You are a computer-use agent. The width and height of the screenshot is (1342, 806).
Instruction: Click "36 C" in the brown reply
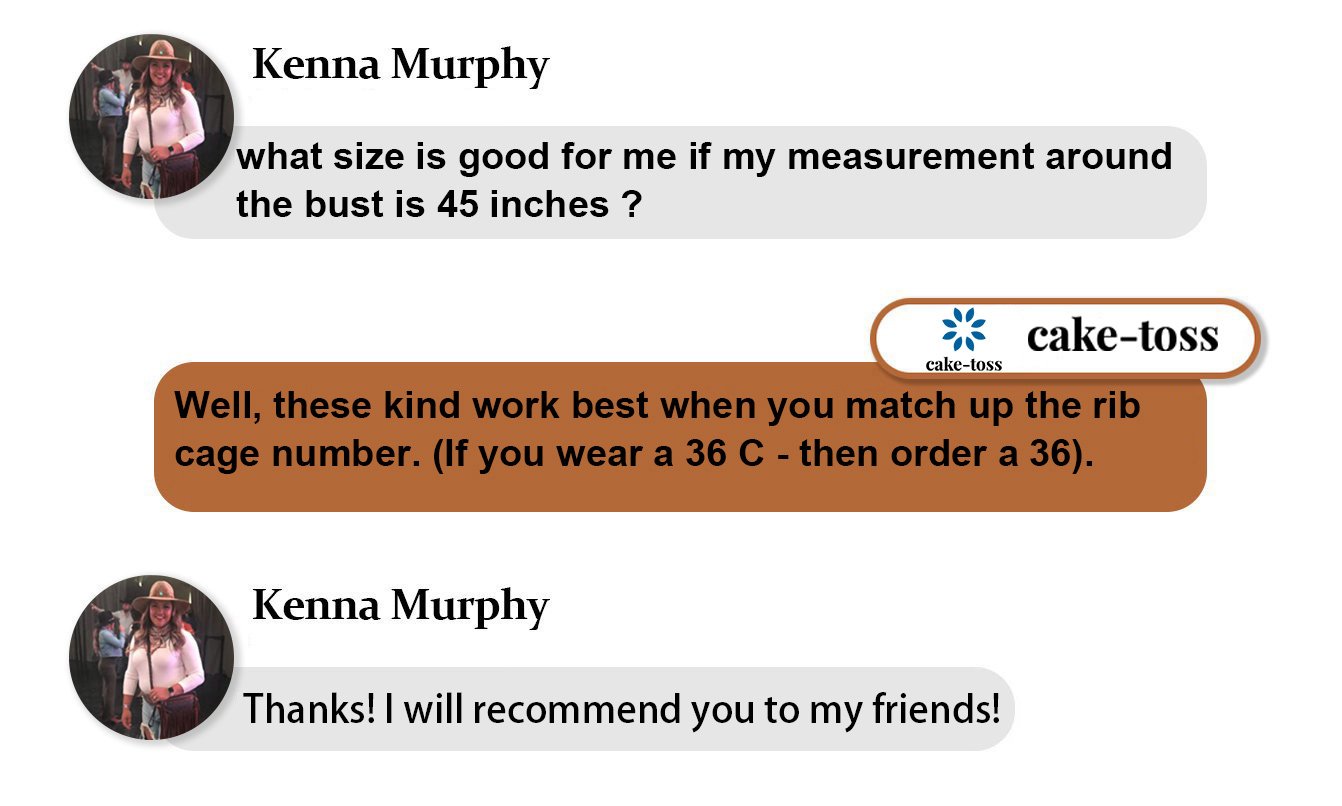coord(727,454)
